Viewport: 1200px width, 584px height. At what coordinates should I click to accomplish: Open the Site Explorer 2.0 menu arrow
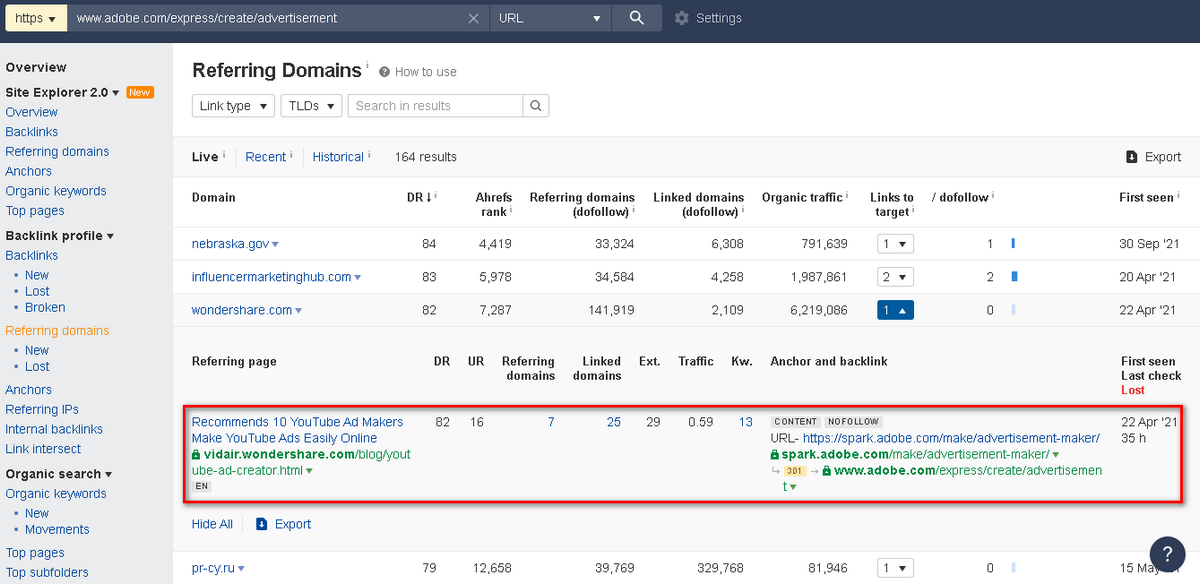click(x=116, y=93)
